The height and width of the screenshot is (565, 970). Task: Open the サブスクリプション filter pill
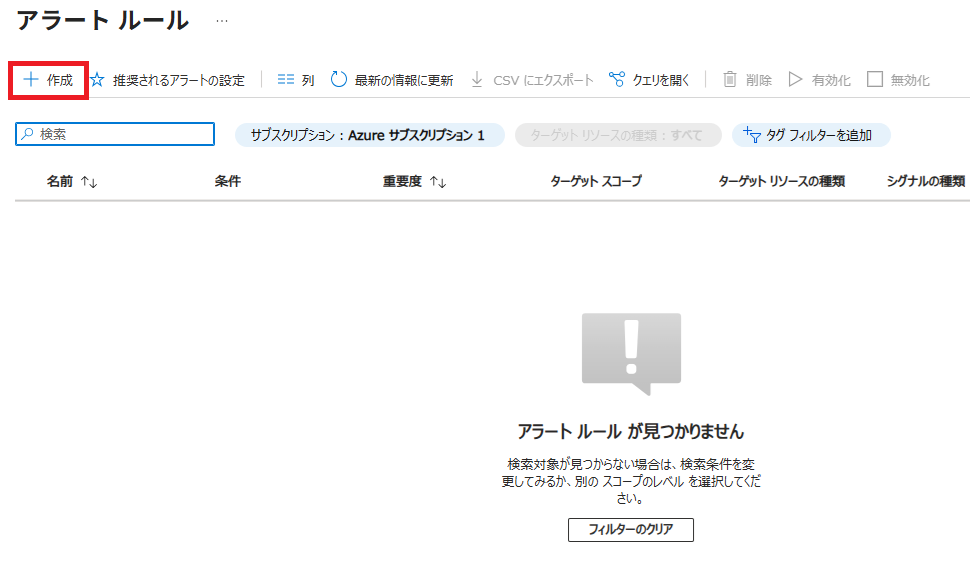coord(368,135)
